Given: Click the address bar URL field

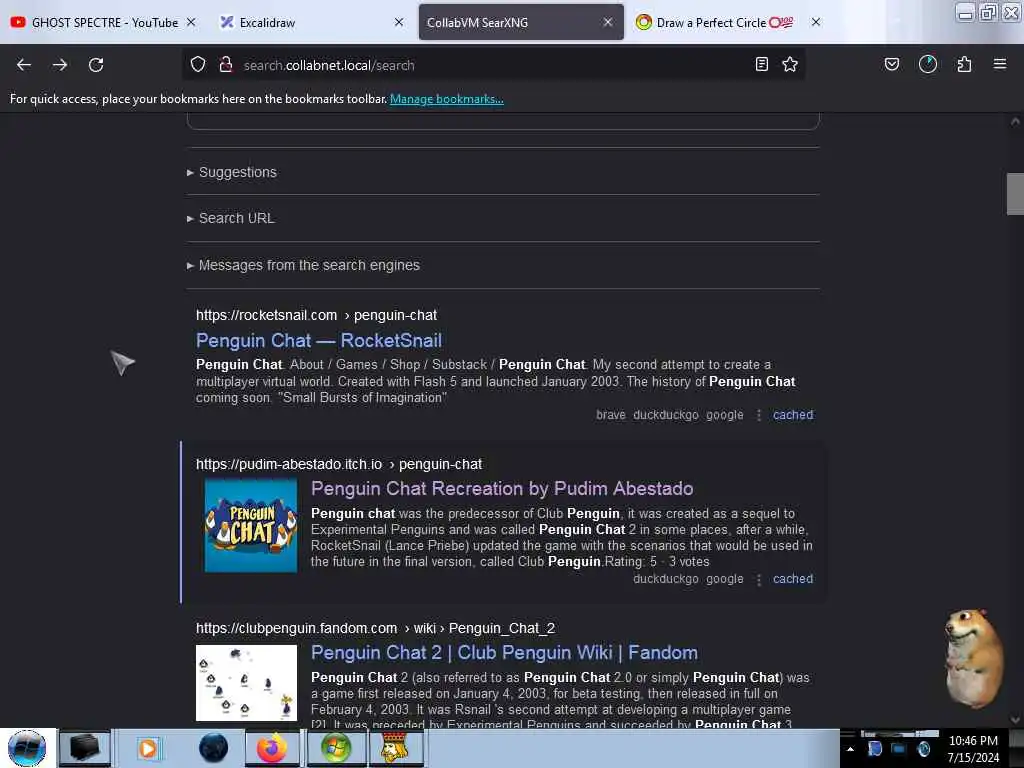Looking at the screenshot, I should [x=493, y=65].
